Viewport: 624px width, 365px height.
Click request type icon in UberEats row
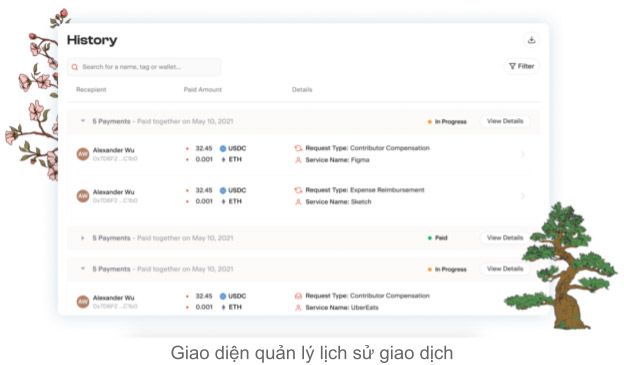298,296
